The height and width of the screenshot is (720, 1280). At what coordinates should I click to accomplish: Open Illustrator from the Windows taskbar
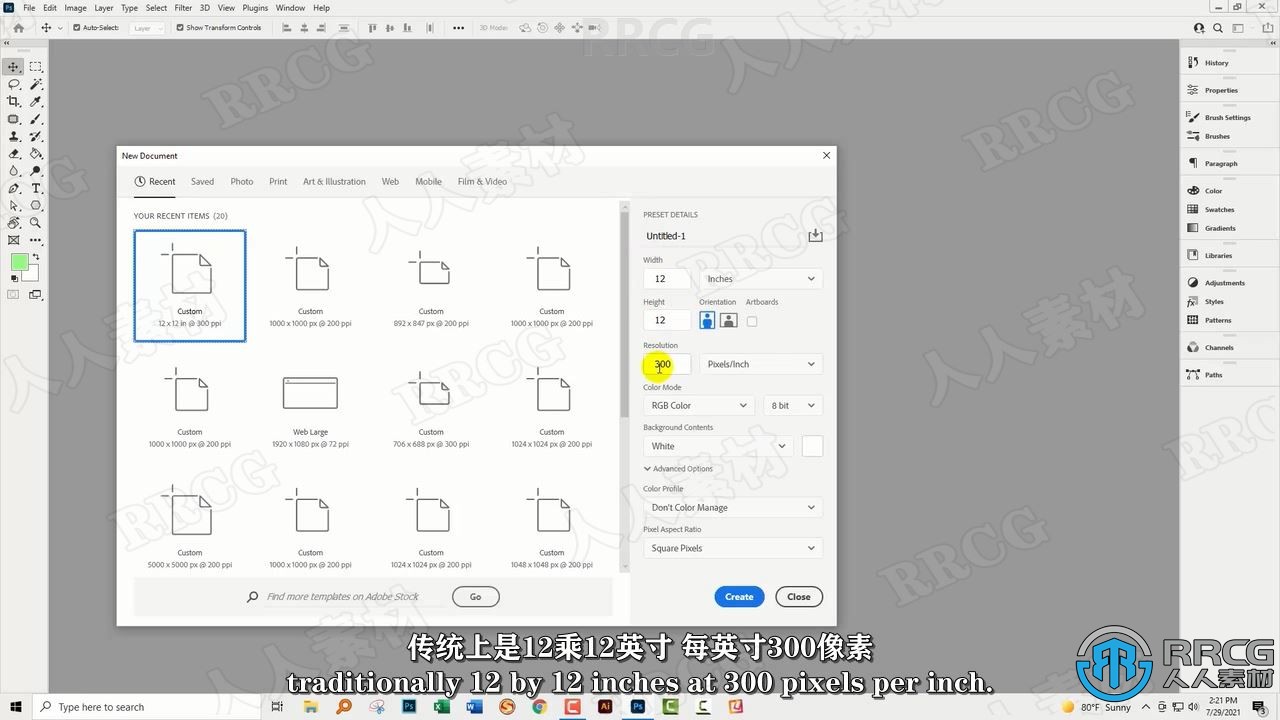(605, 707)
